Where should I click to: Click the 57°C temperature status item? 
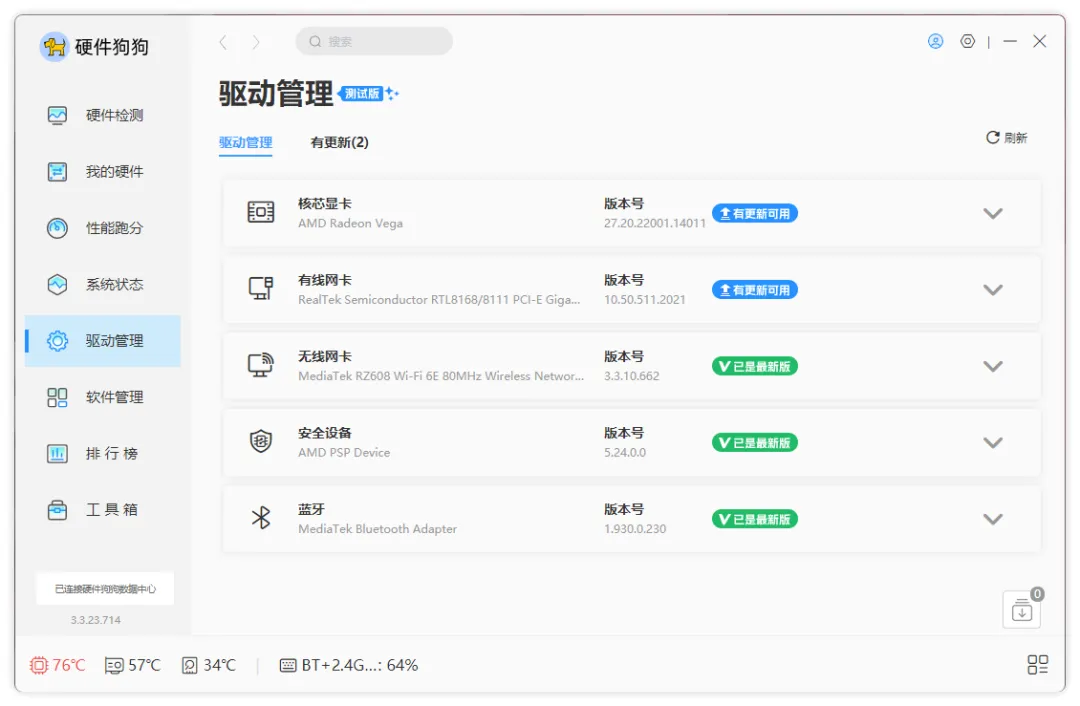pos(131,664)
